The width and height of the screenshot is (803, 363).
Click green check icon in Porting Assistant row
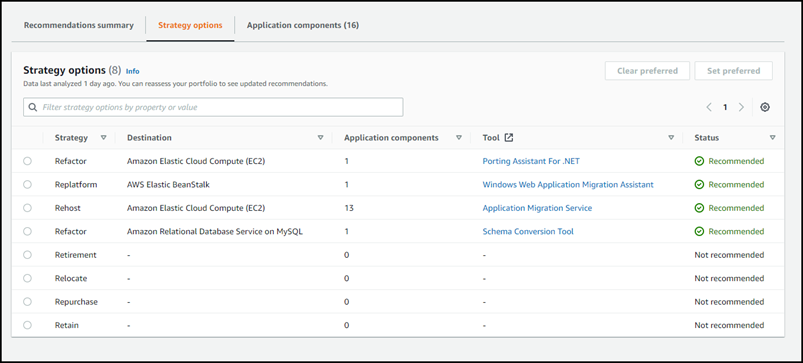699,161
